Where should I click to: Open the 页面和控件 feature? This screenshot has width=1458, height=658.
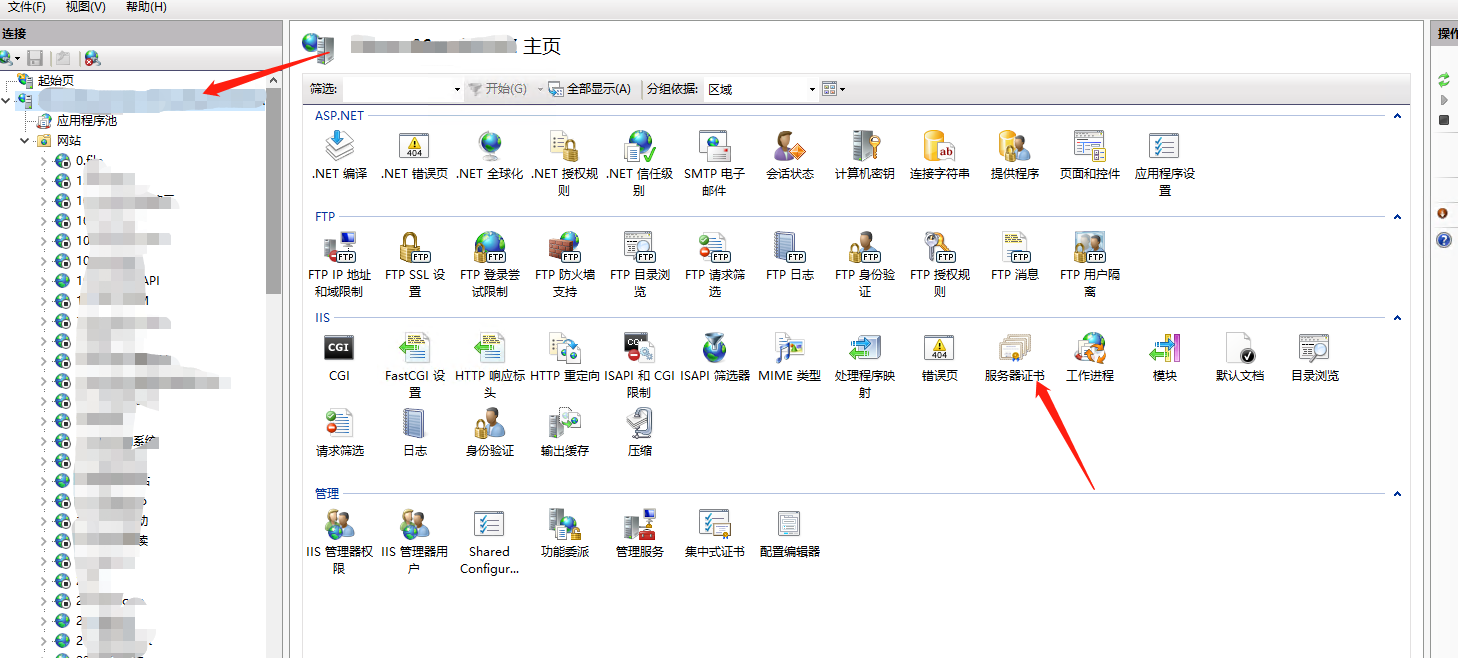(x=1090, y=156)
